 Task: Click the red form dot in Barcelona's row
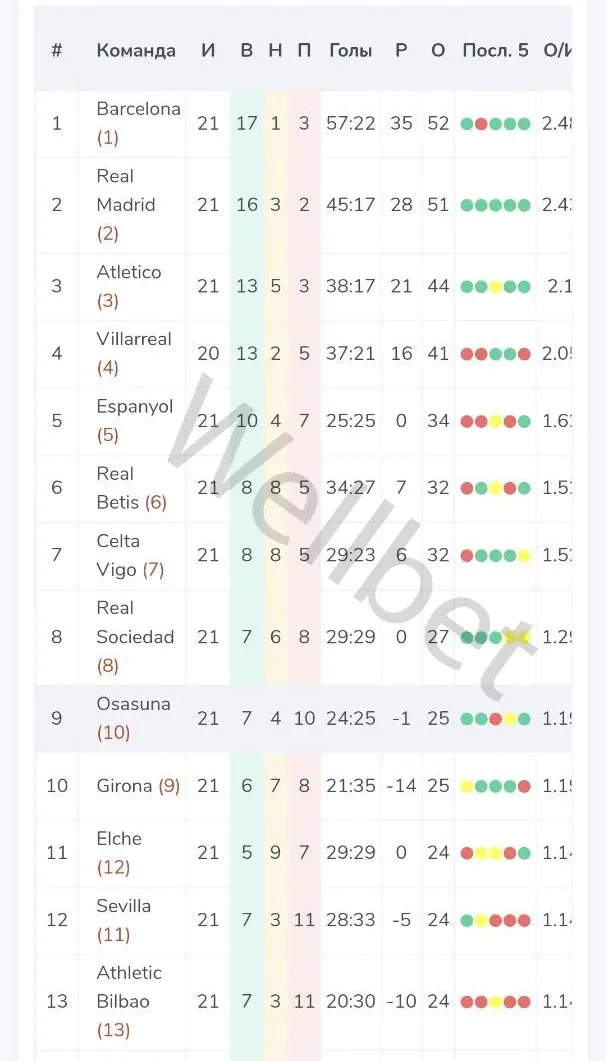[x=481, y=124]
